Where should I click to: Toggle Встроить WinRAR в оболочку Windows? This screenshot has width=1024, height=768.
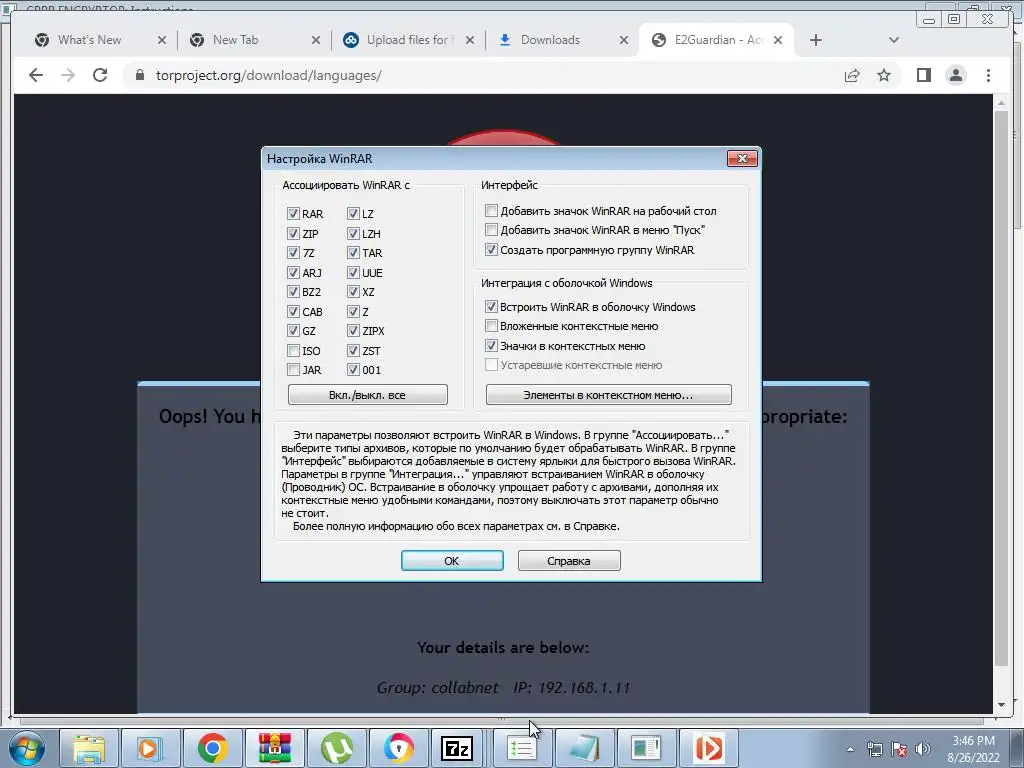(x=491, y=306)
